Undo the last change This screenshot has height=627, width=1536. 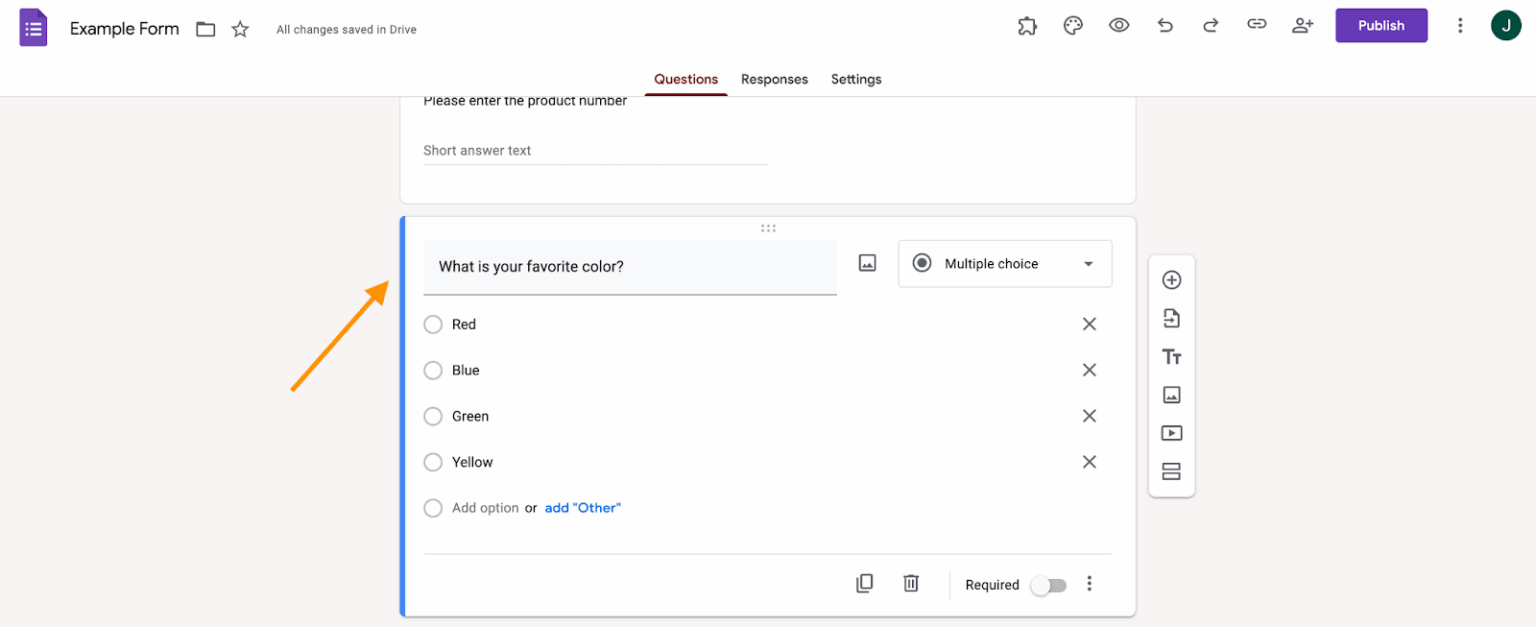coord(1165,25)
